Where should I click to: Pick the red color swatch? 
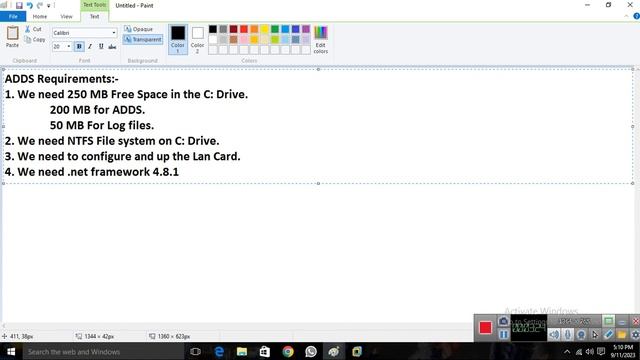click(244, 29)
